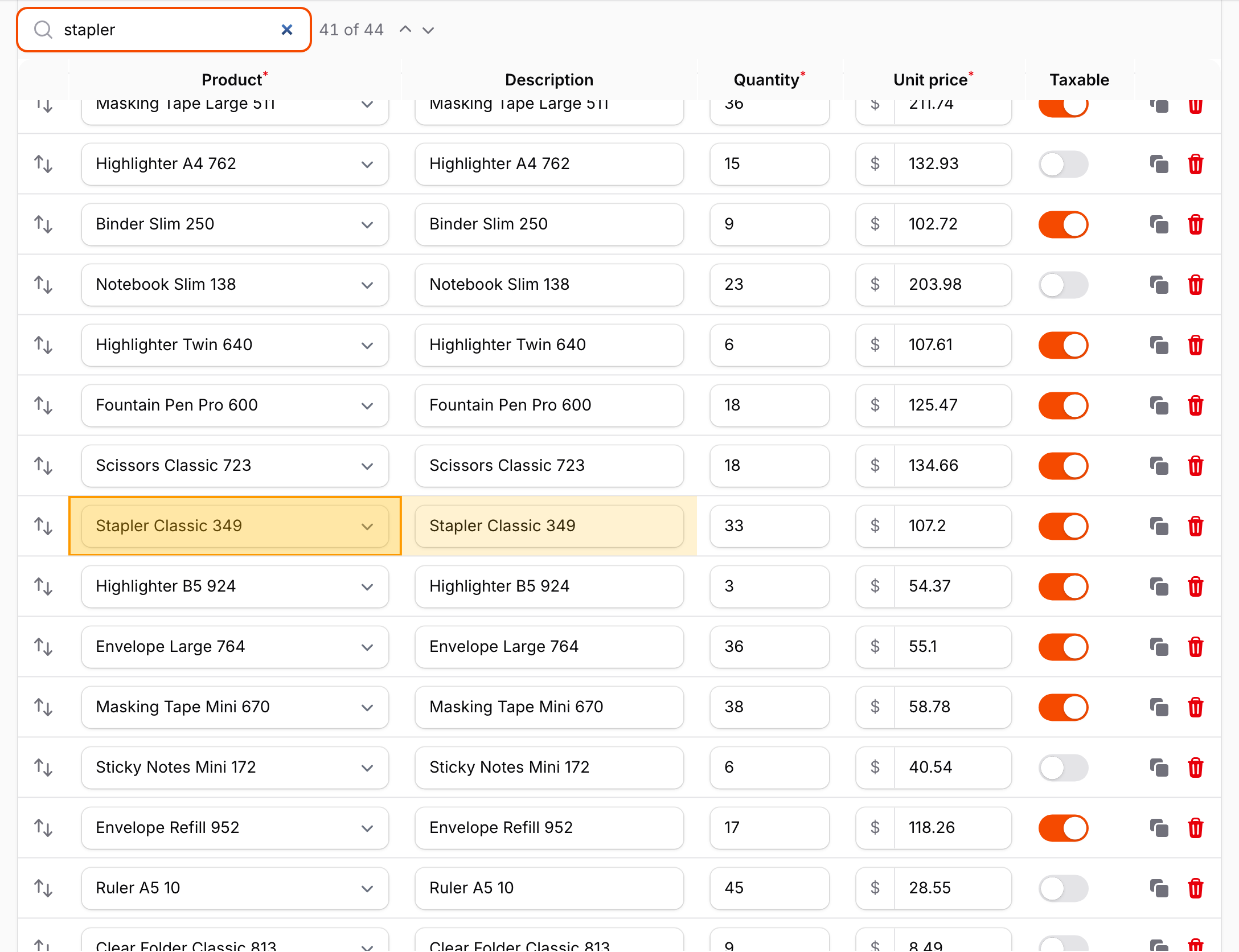Duplicate the Sticky Notes Mini 172 row
Image resolution: width=1239 pixels, height=952 pixels.
tap(1159, 768)
